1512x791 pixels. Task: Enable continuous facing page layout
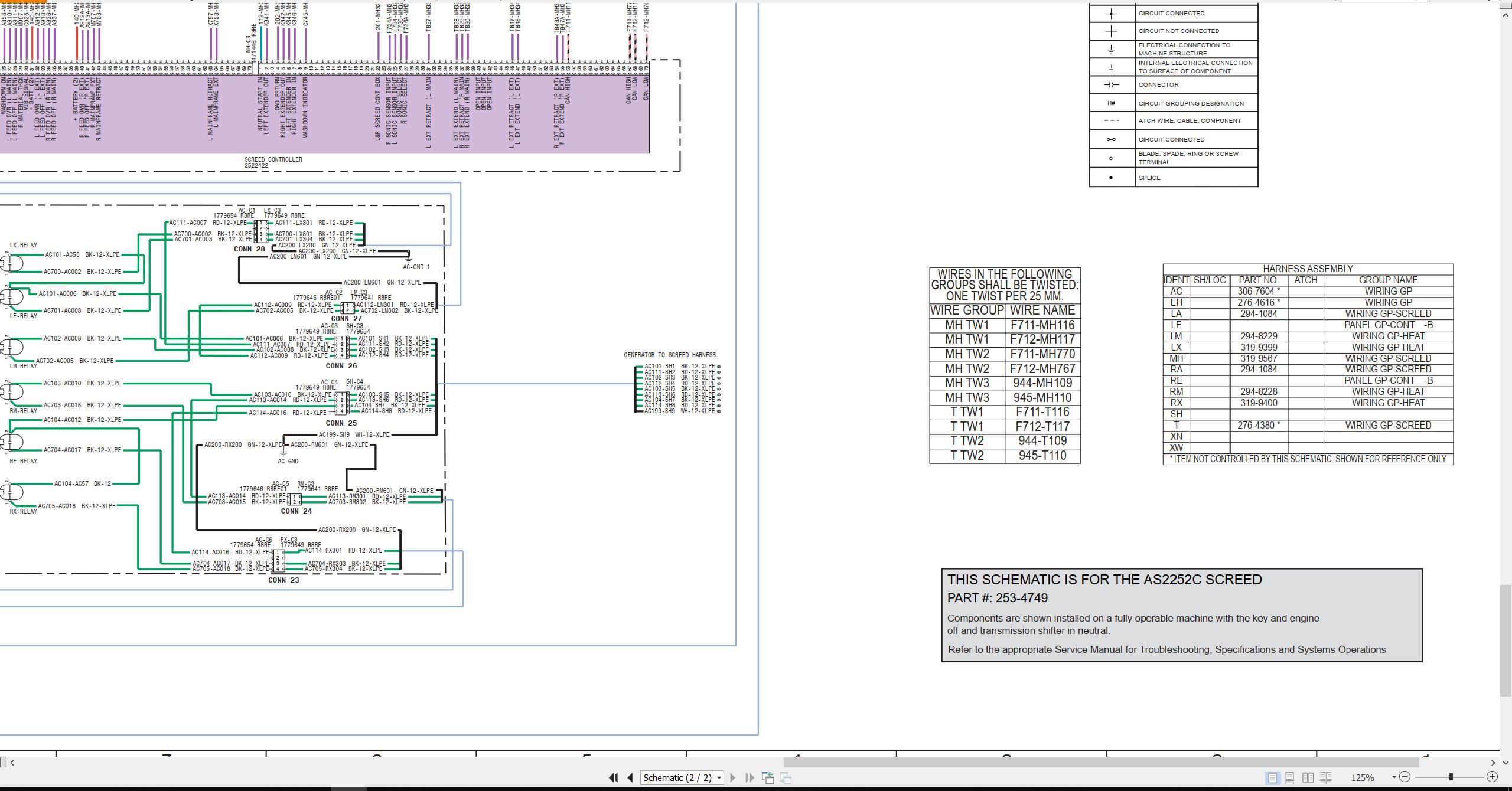pos(1326,777)
